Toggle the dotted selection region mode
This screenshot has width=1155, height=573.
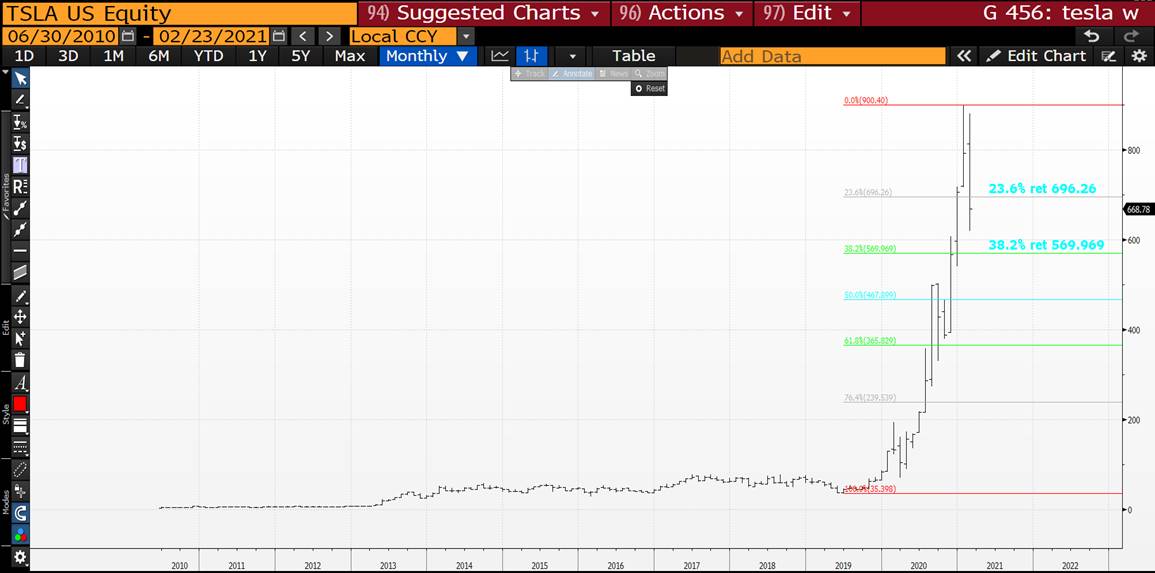pyautogui.click(x=21, y=469)
